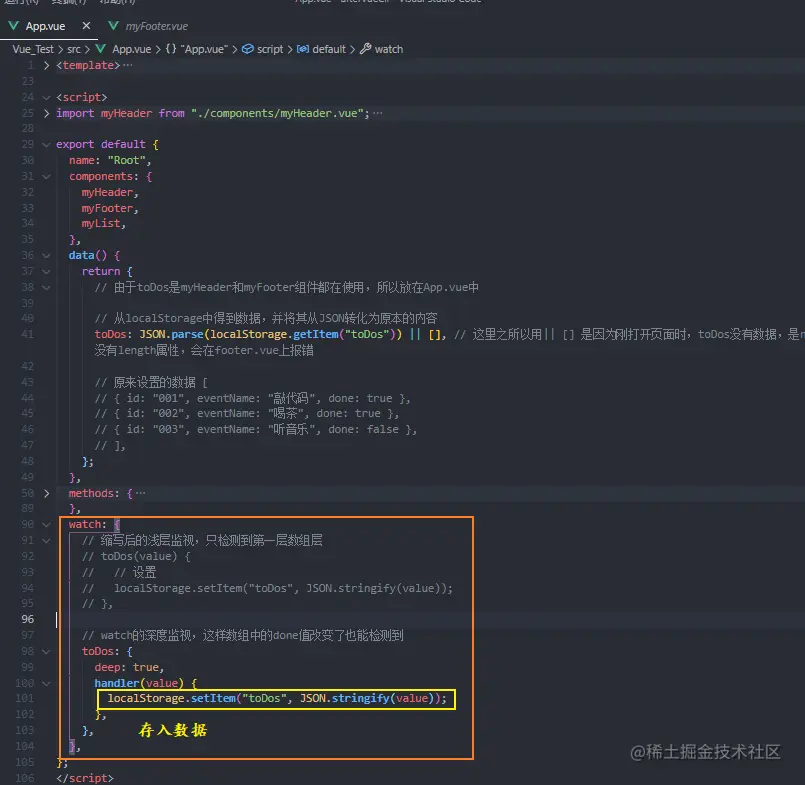Switch to the App.vue editor tab
Viewport: 805px width, 785px height.
point(45,26)
